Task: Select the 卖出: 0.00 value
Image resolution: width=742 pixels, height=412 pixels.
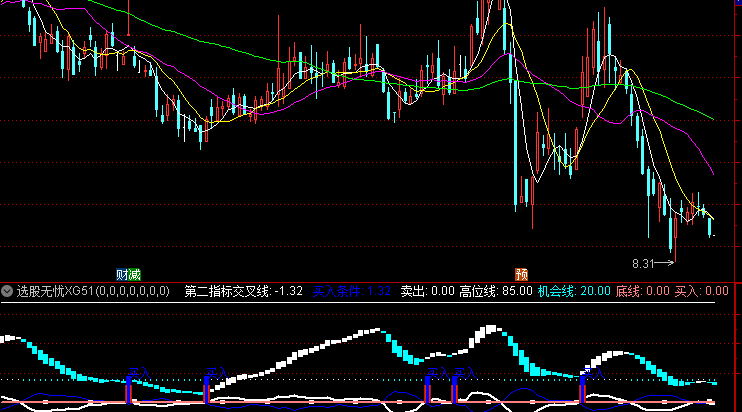Action: (427, 291)
